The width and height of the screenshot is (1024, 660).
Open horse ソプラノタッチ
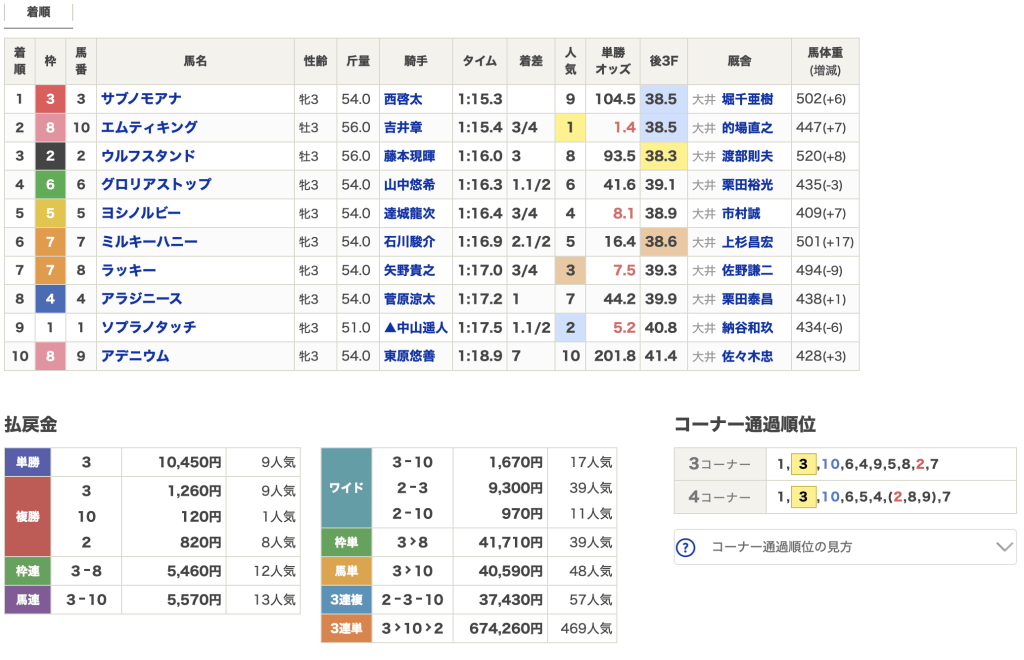[x=148, y=327]
